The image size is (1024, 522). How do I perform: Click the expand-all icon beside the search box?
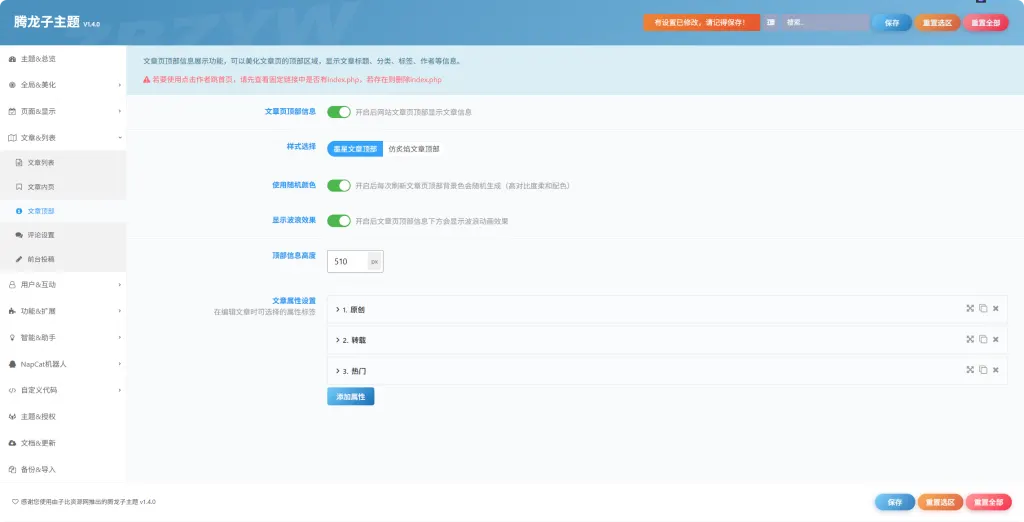tap(771, 22)
